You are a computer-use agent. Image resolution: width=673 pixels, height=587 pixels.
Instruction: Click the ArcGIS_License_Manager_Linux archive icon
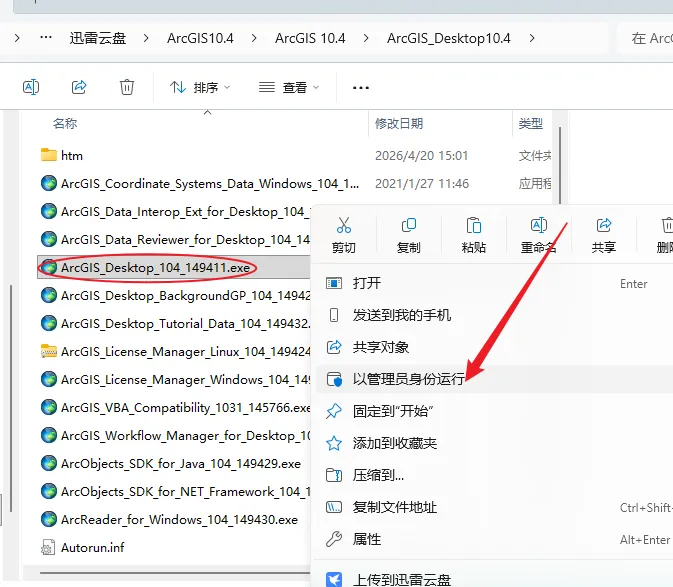pos(49,351)
